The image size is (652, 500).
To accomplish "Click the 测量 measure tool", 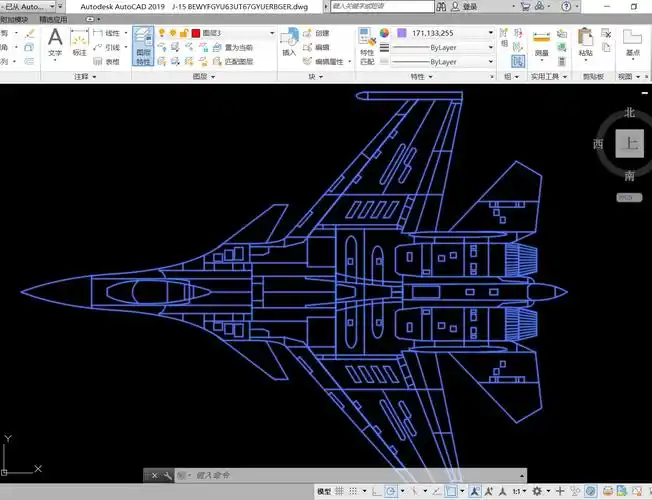I will pos(541,45).
